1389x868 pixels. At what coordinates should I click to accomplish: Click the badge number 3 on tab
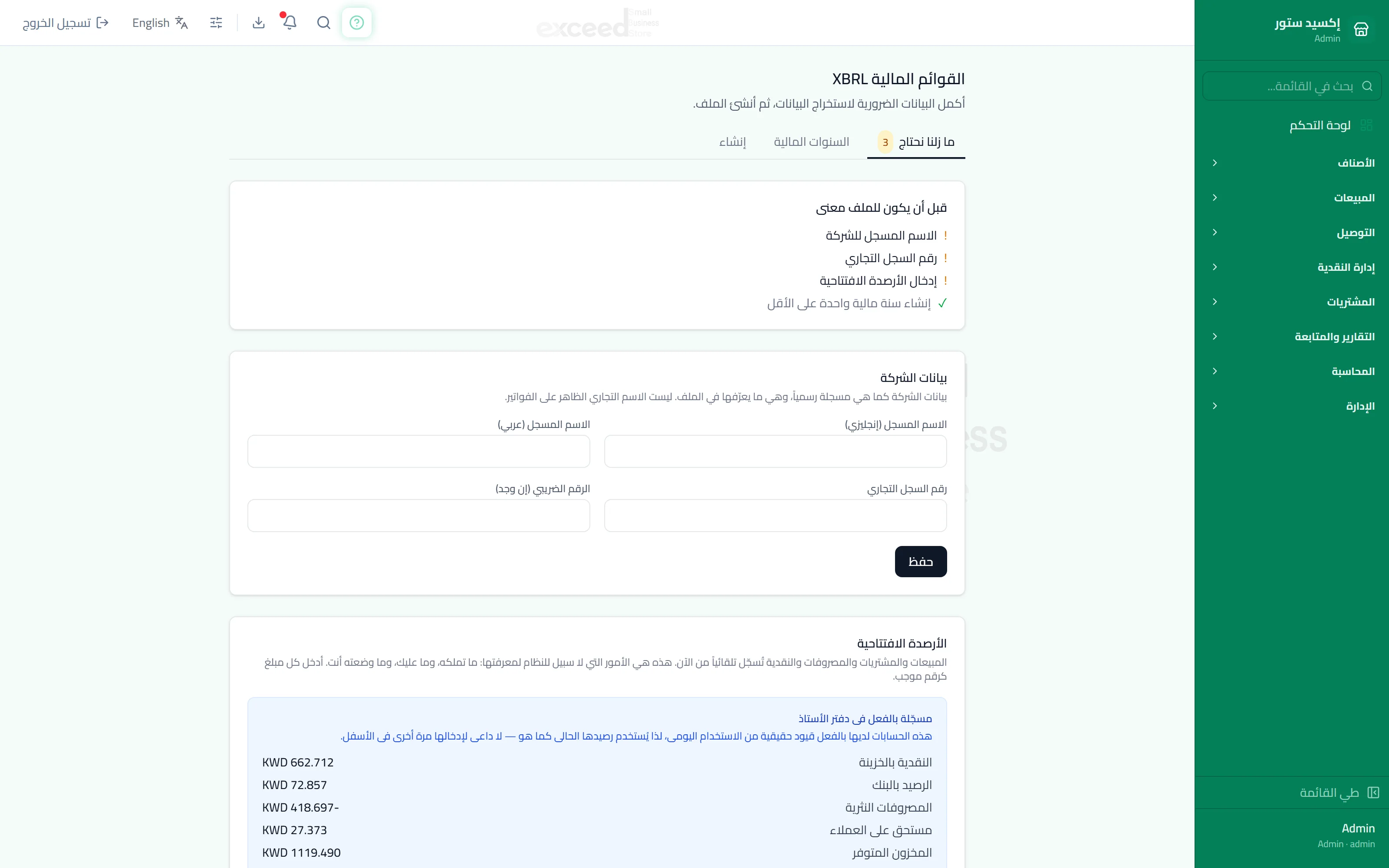(x=885, y=142)
